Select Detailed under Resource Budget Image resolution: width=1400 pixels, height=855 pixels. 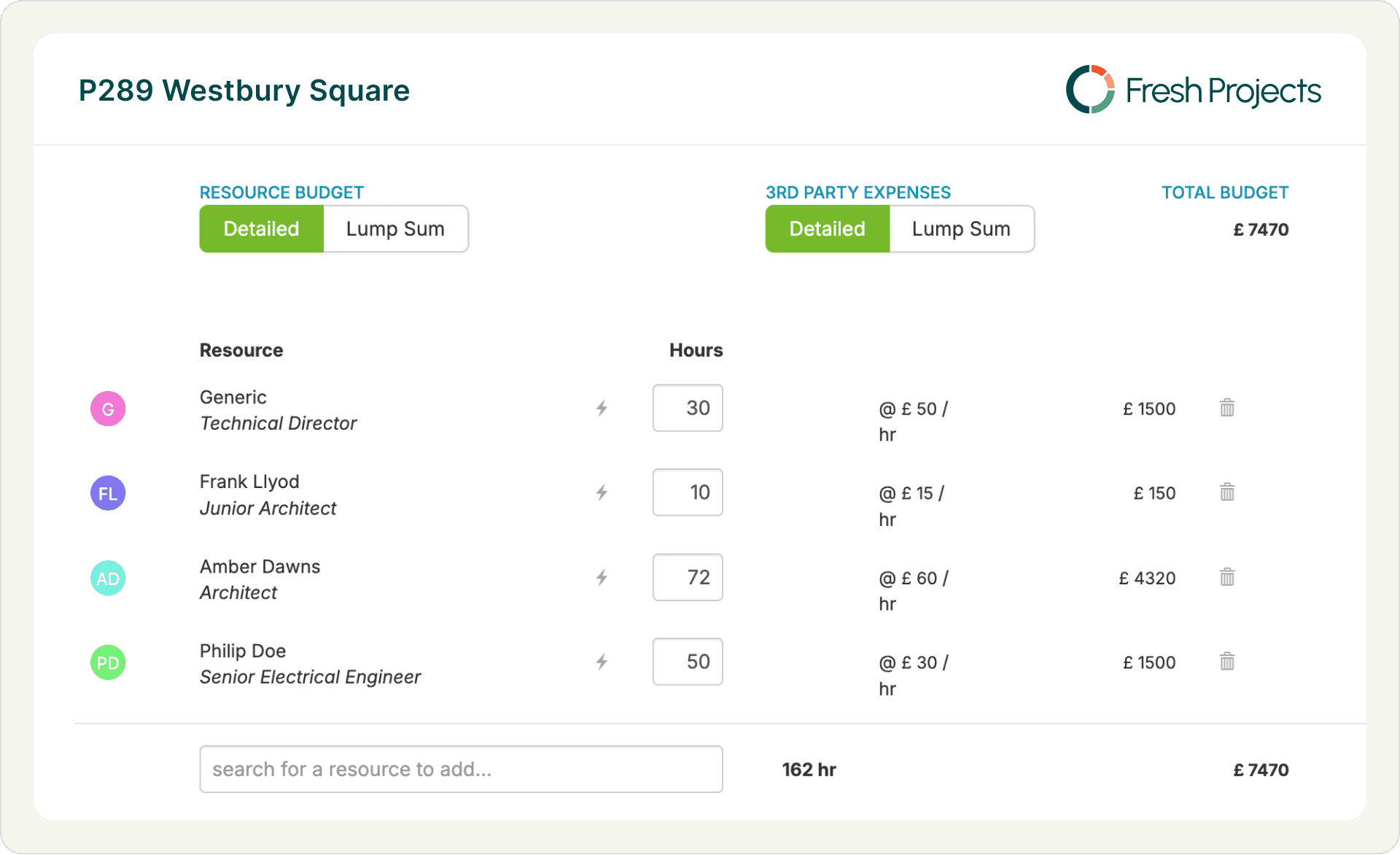coord(261,229)
